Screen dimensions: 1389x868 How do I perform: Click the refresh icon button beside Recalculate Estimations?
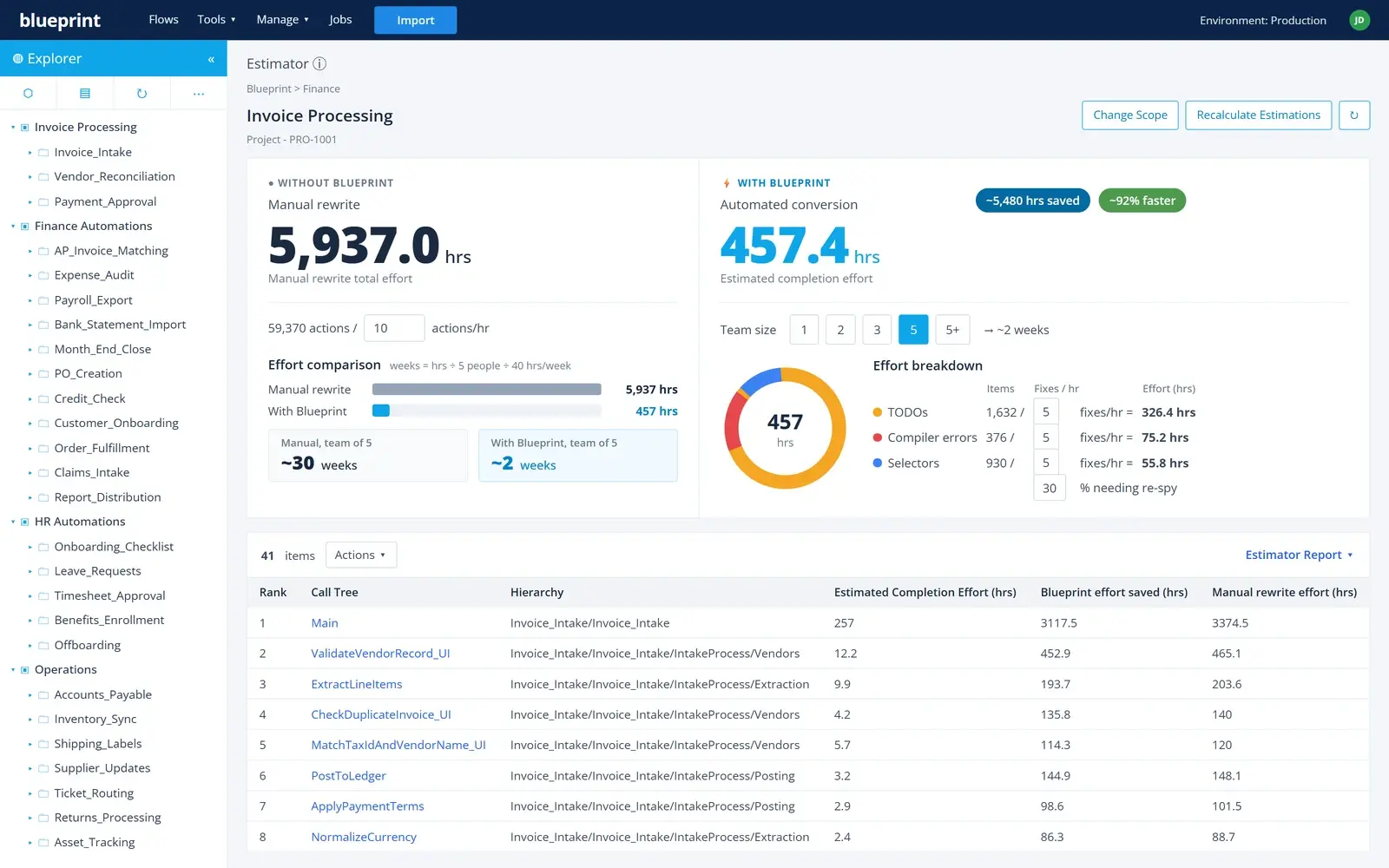tap(1353, 115)
